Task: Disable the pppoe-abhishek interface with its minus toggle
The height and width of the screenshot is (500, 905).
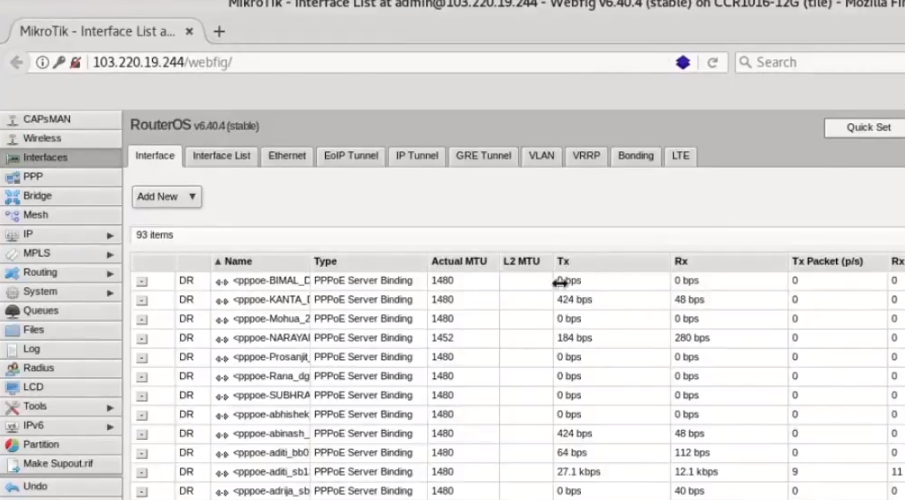Action: (x=142, y=415)
